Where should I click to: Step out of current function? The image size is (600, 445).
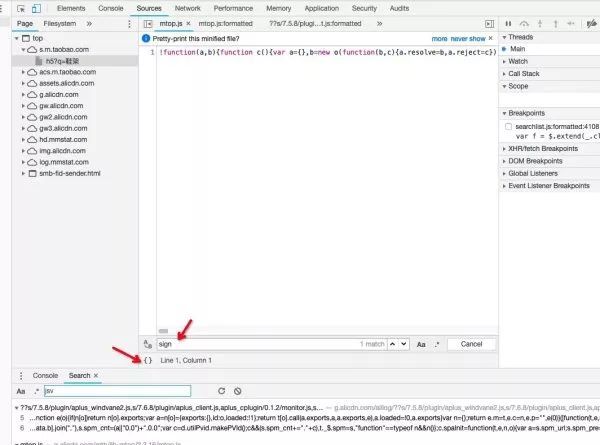tap(556, 24)
